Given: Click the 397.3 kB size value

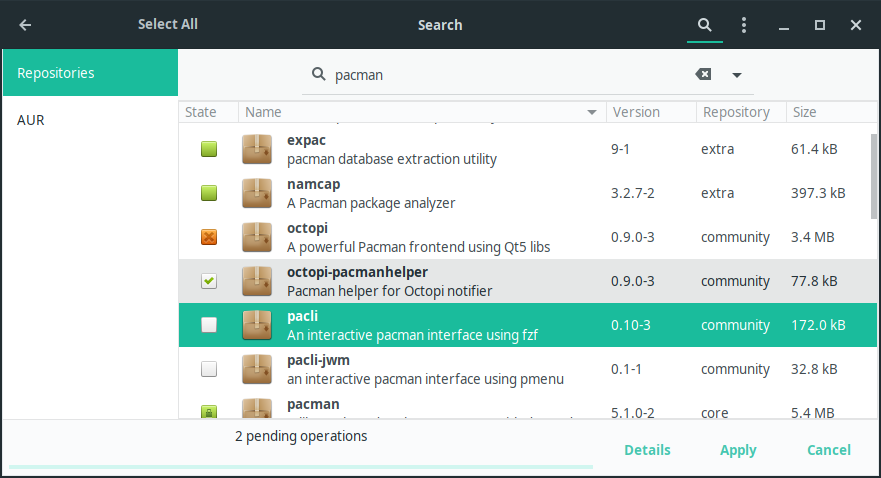Looking at the screenshot, I should [x=818, y=193].
